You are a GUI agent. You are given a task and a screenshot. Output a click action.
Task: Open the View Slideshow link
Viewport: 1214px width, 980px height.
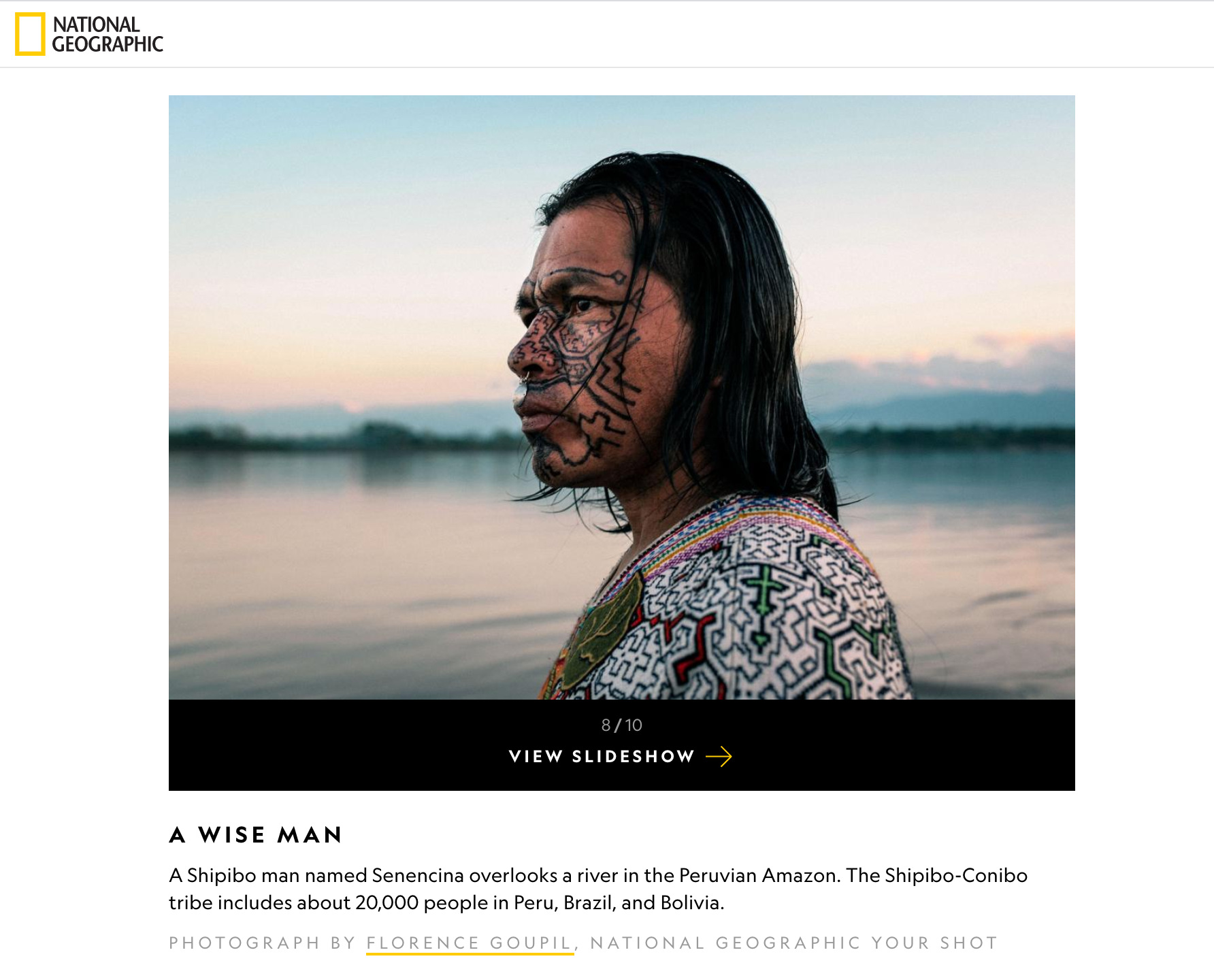(621, 757)
